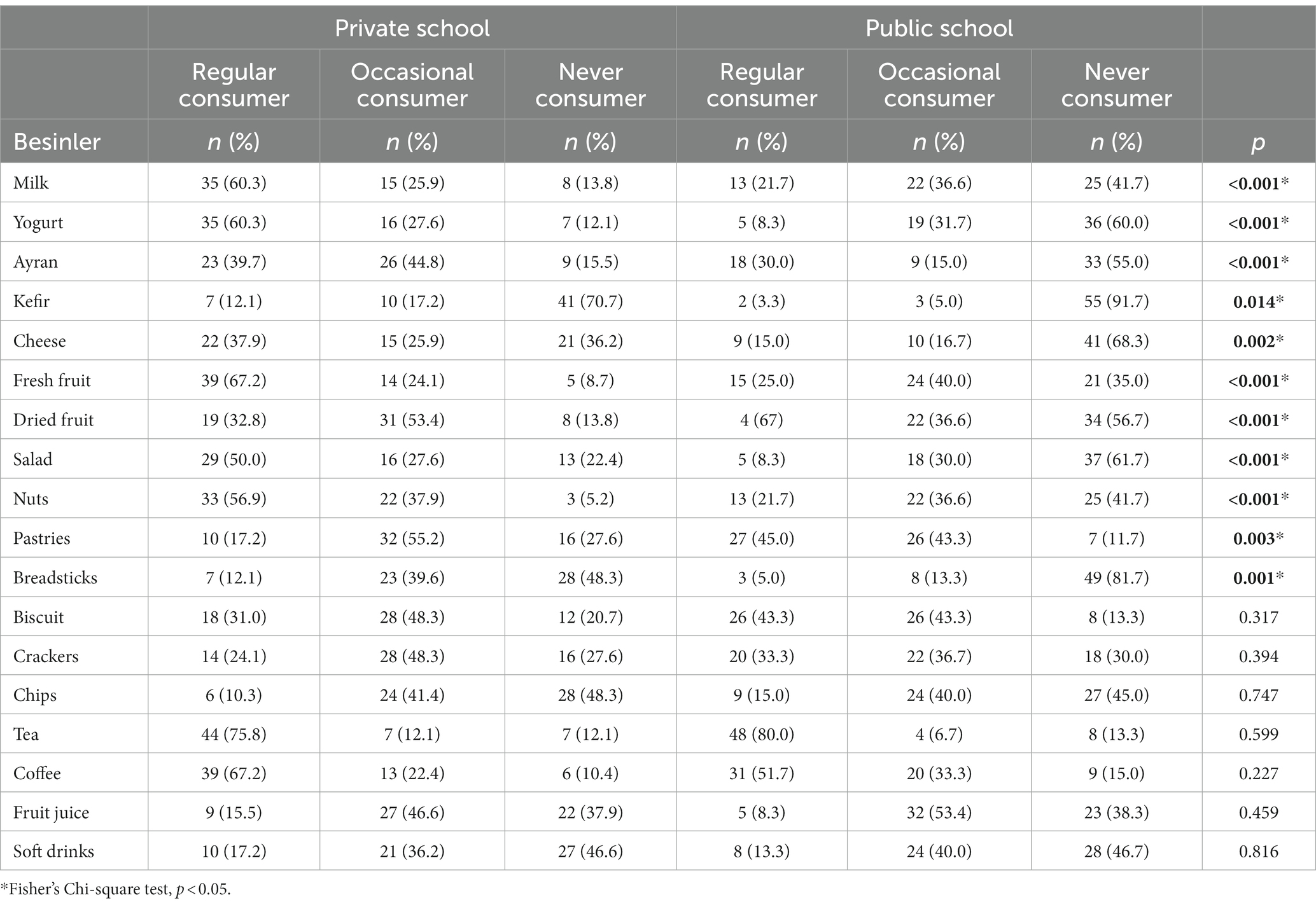Select Soft drinks p-value 0.816
Image resolution: width=1316 pixels, height=907 pixels.
point(1259,851)
